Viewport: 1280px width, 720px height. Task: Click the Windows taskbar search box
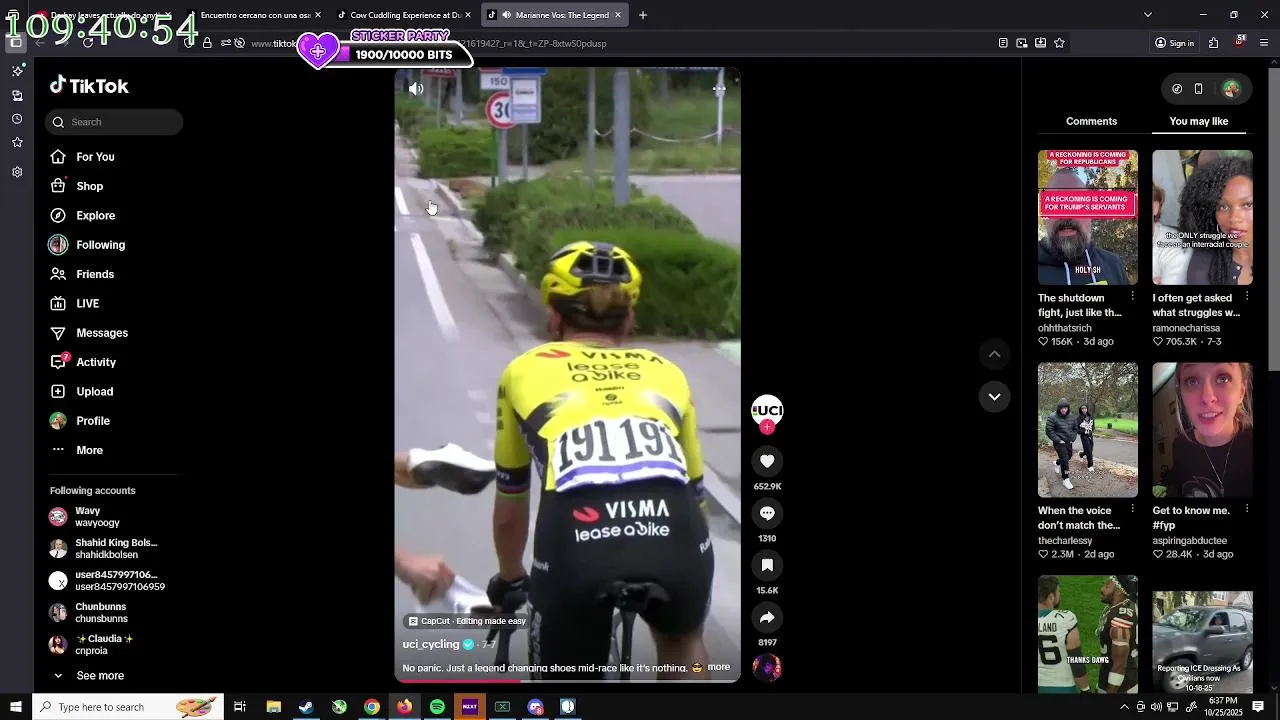pos(128,707)
